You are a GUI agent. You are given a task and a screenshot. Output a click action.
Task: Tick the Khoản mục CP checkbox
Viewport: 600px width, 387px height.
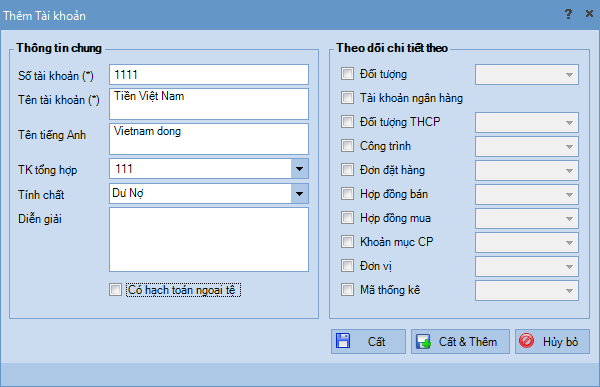coord(347,242)
